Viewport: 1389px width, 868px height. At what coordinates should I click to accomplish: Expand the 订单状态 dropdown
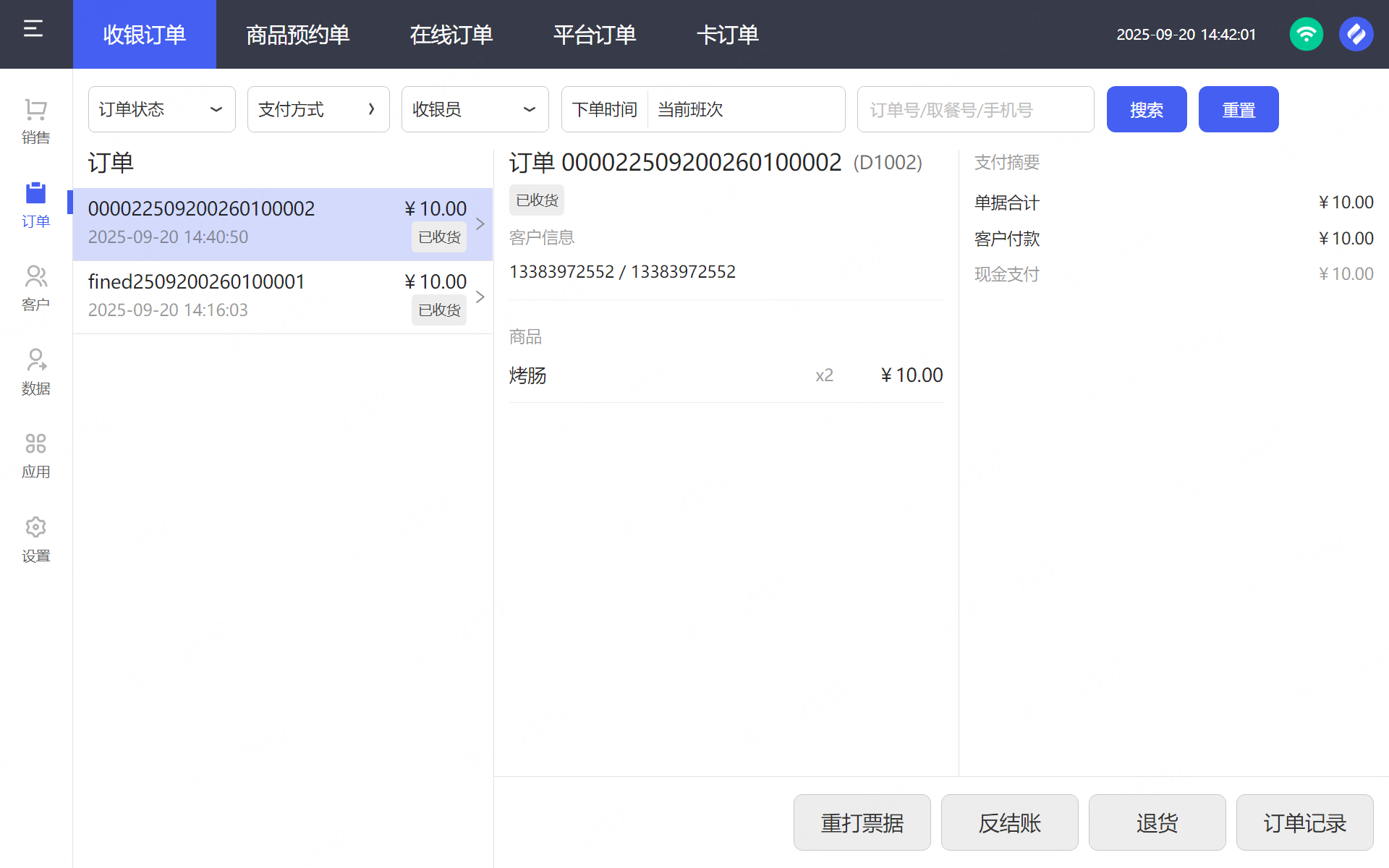click(x=161, y=109)
